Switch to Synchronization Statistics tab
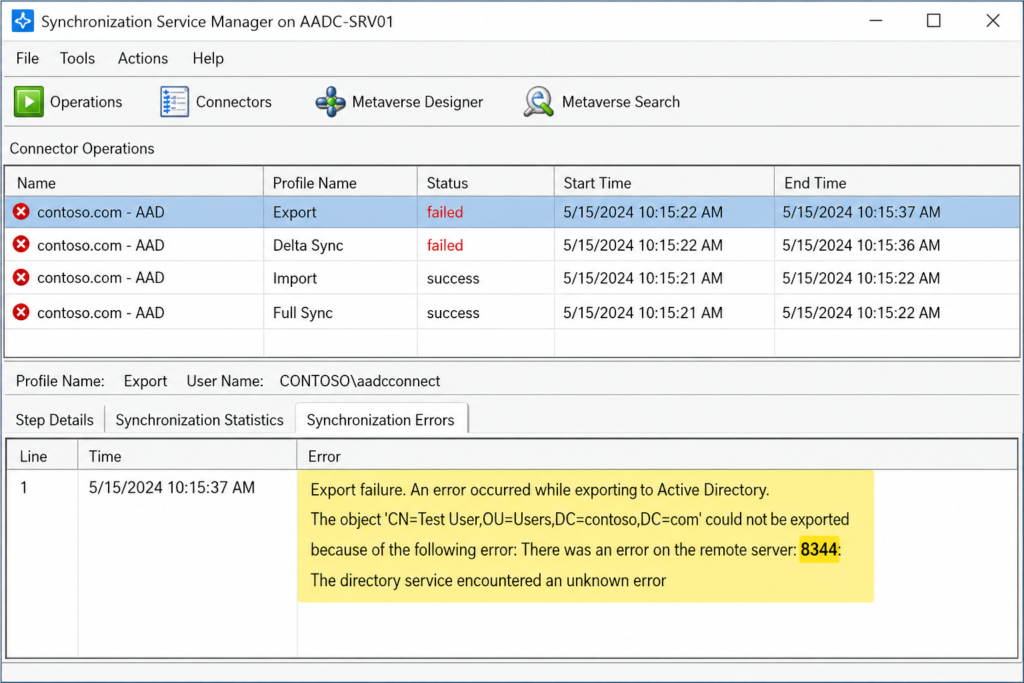The width and height of the screenshot is (1024, 683). click(199, 420)
